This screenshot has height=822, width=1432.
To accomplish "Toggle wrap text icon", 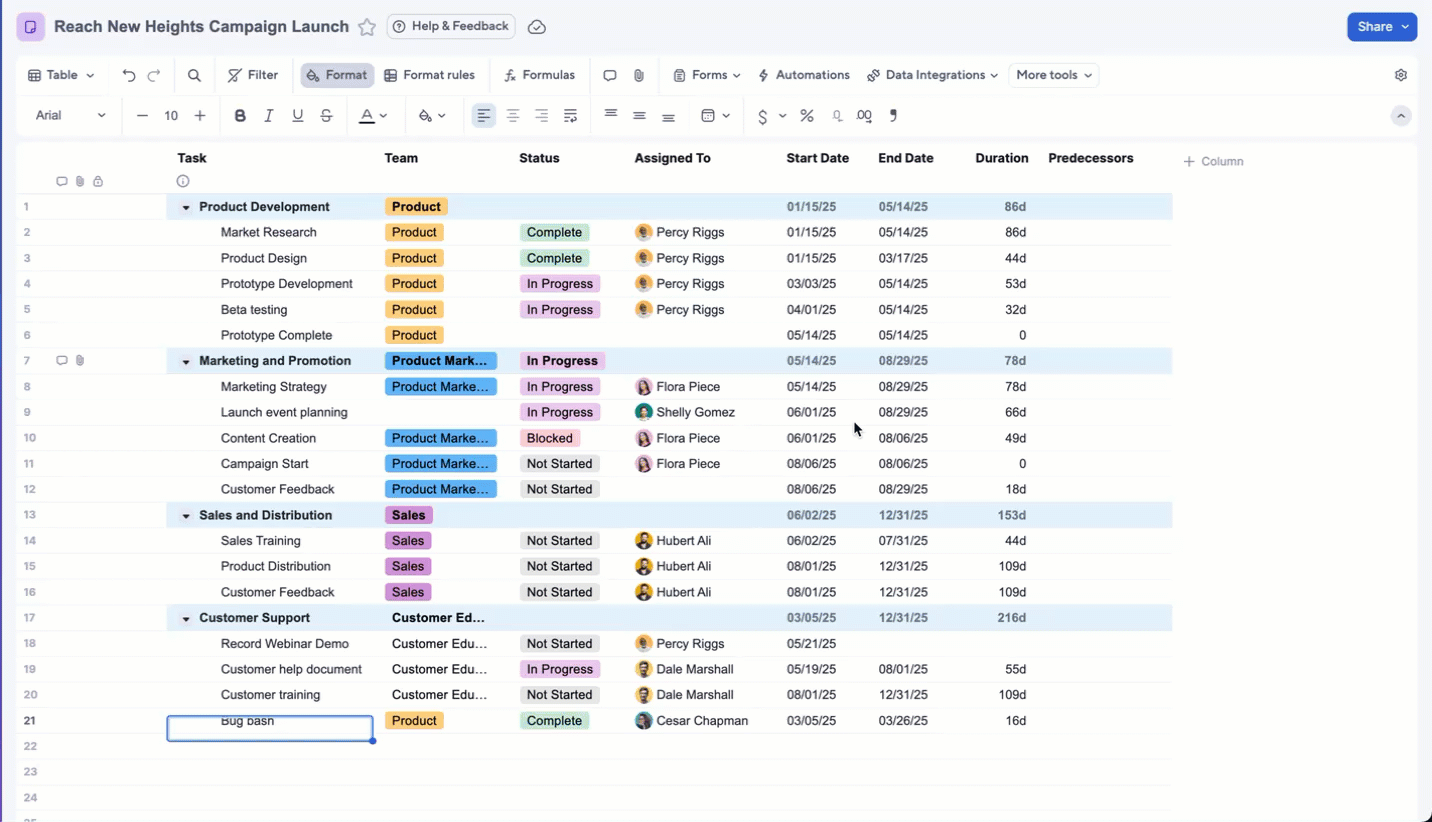I will point(571,116).
